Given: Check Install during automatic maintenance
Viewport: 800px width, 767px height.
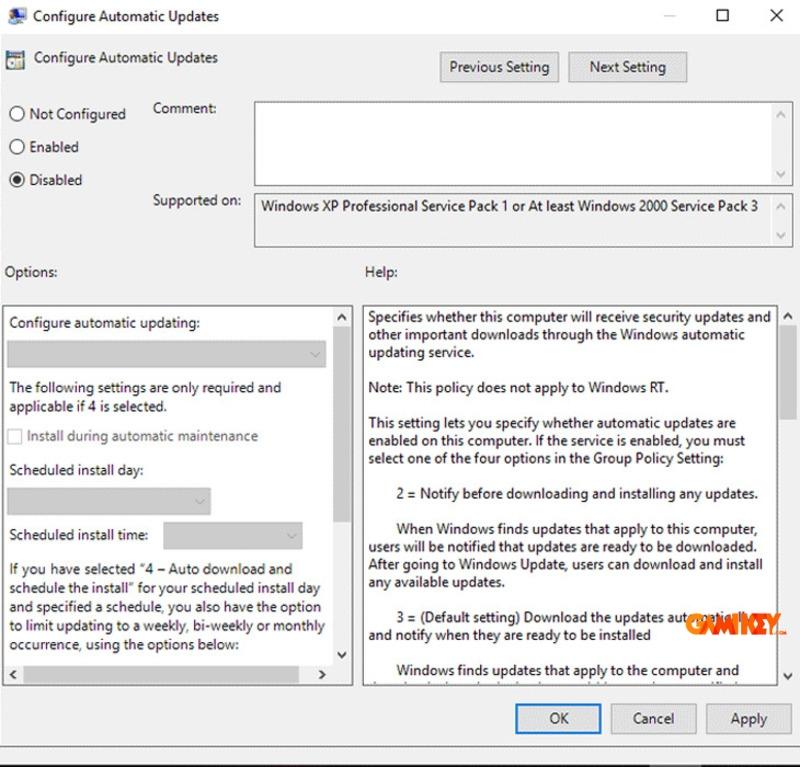Looking at the screenshot, I should point(14,436).
